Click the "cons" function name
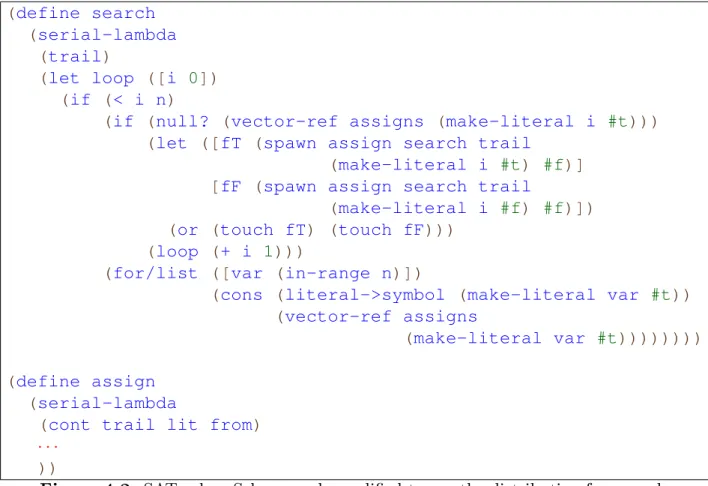Image resolution: width=708 pixels, height=486 pixels. 241,295
